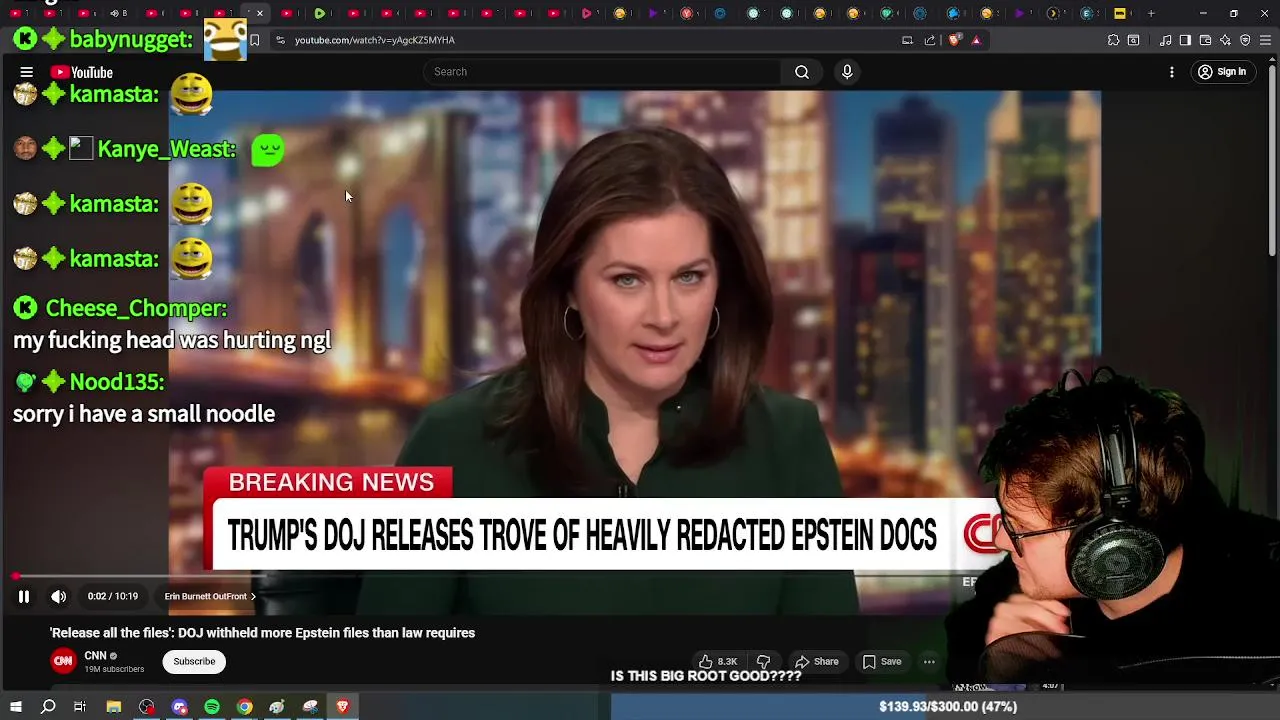Click the Brave browser taskbar icon

(342, 707)
